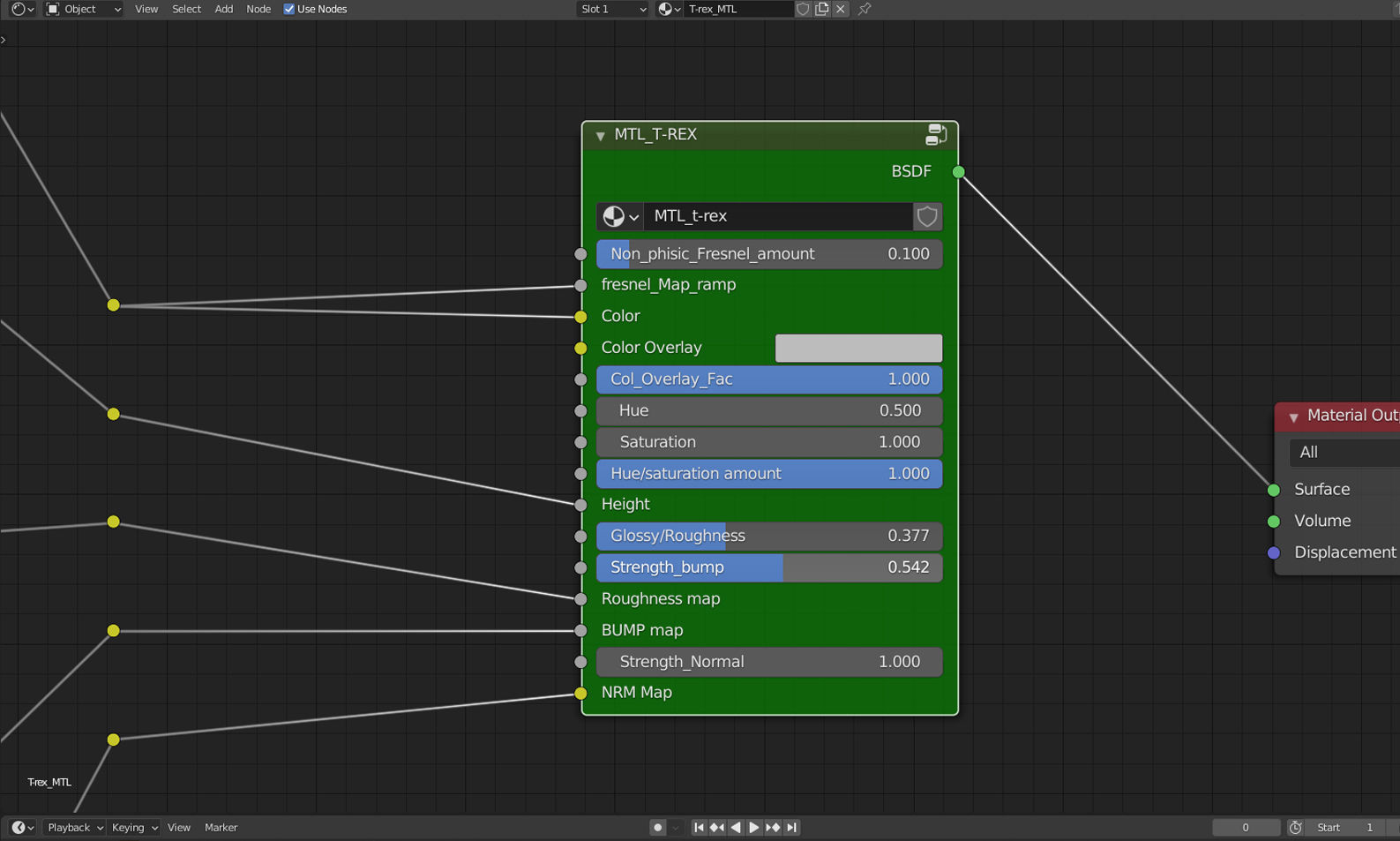This screenshot has width=1400, height=841.
Task: Collapse the Material Output node
Action: coord(1293,417)
